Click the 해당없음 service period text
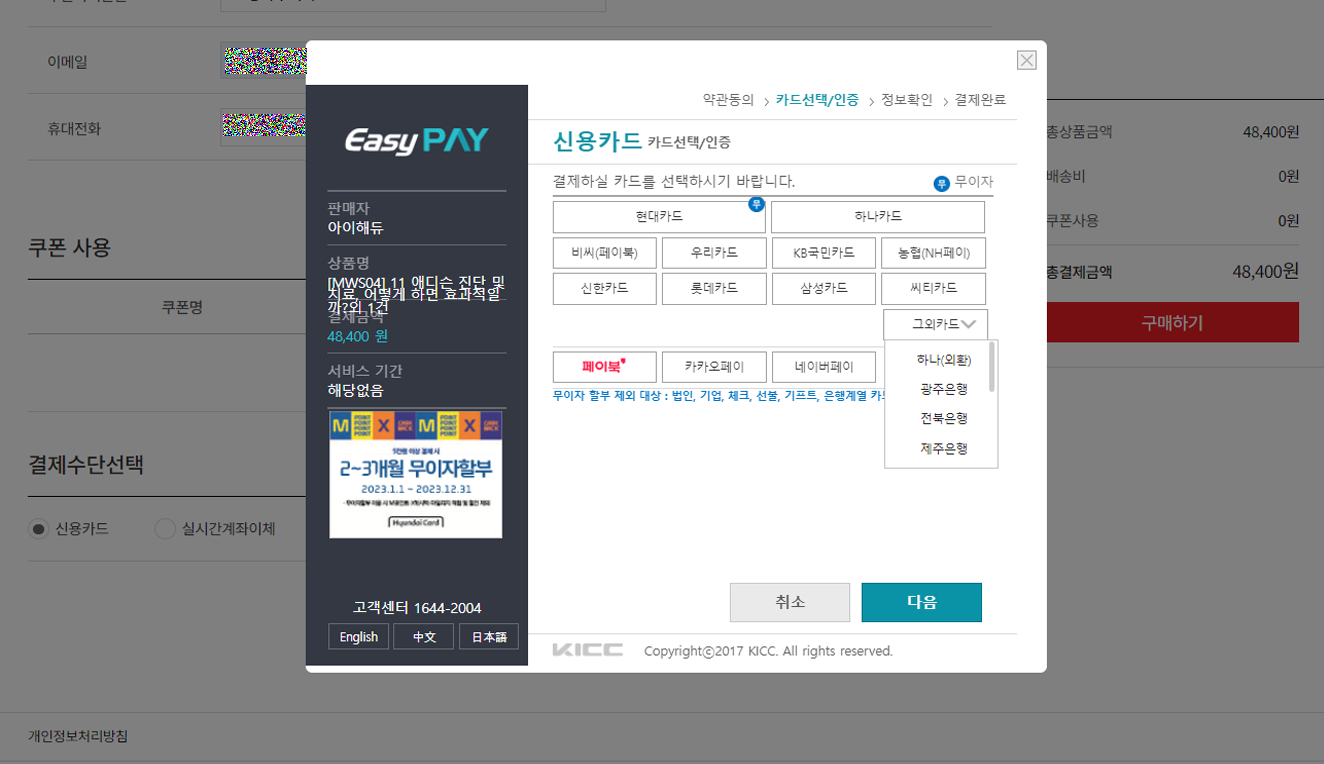The width and height of the screenshot is (1324, 764). (355, 390)
